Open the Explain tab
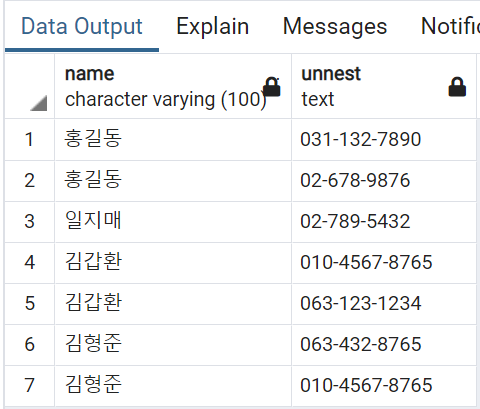The height and width of the screenshot is (409, 480). pos(212,26)
